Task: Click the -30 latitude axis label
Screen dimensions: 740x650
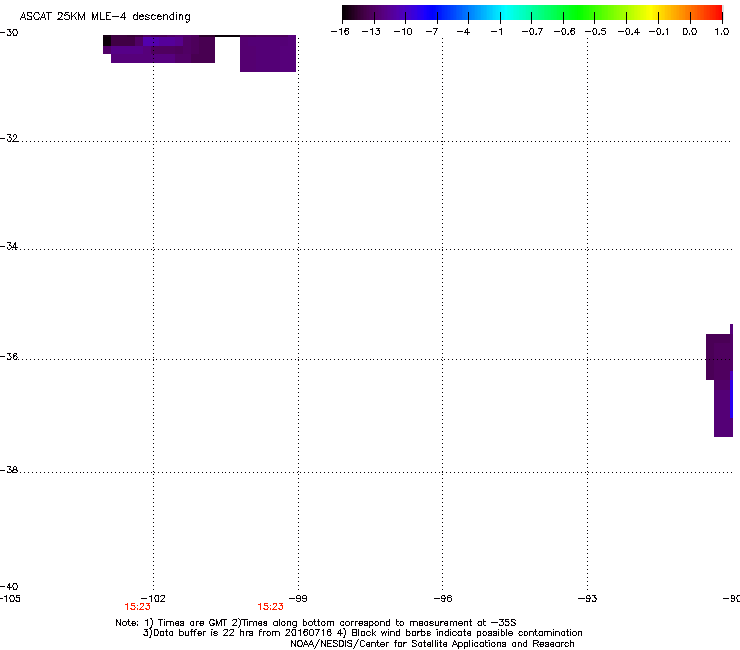Action: point(9,33)
